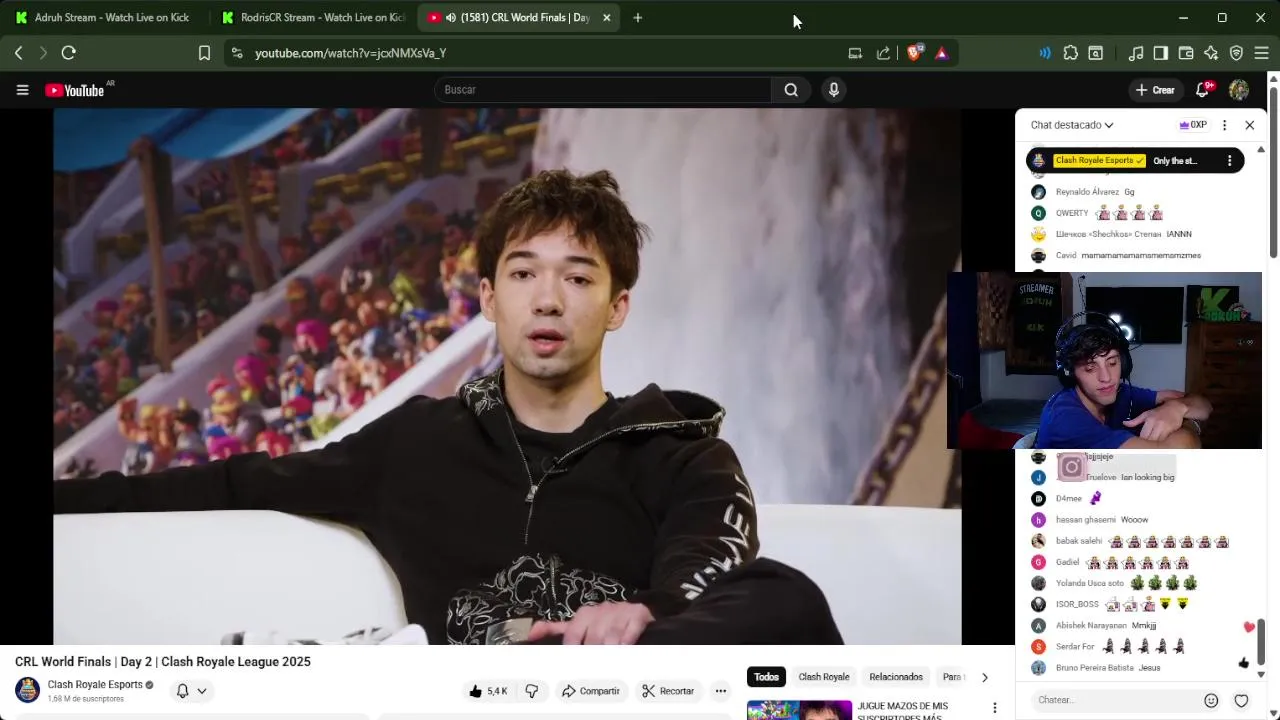Send a heart reaction in chat

pos(1241,700)
